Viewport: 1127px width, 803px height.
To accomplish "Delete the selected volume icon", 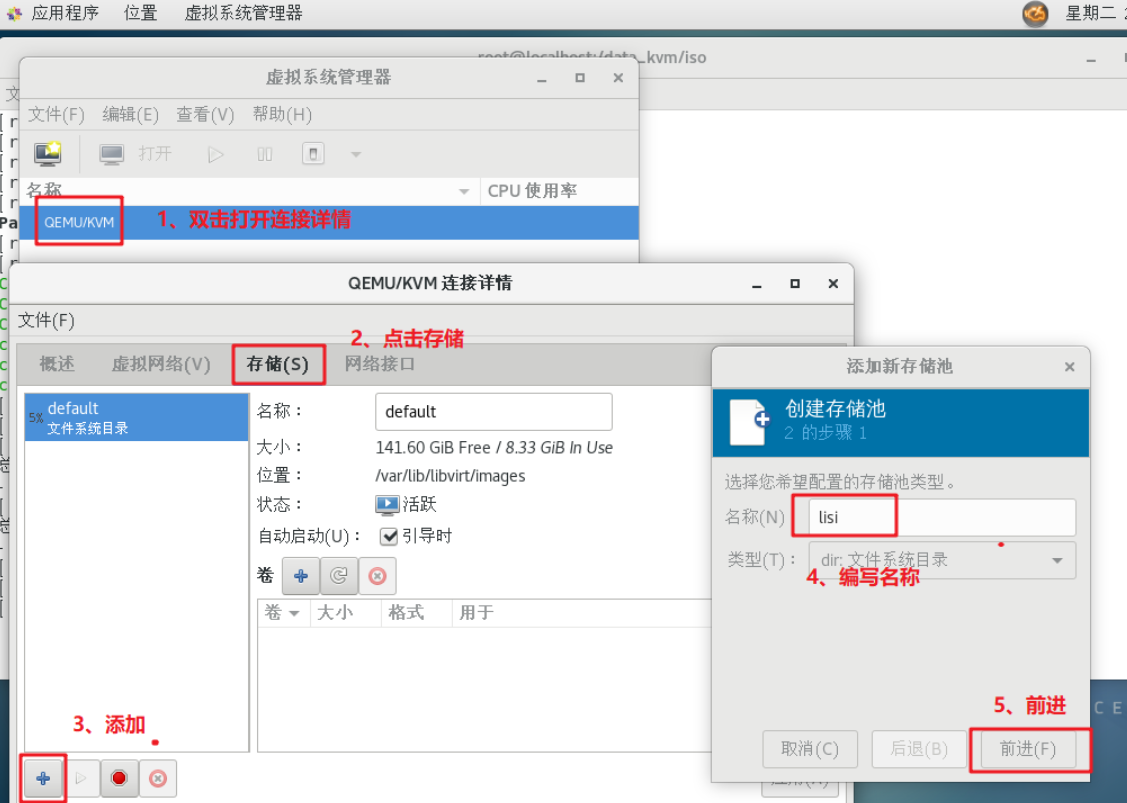I will tap(377, 576).
